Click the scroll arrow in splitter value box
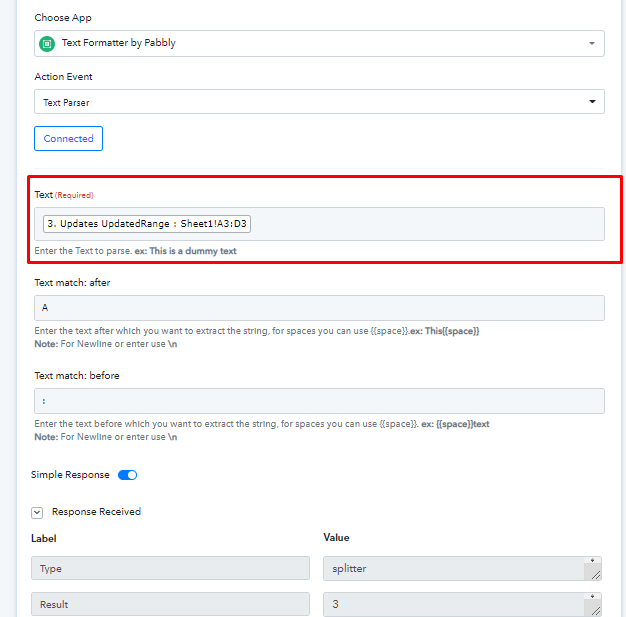Screen dimensions: 626x617 point(592,560)
